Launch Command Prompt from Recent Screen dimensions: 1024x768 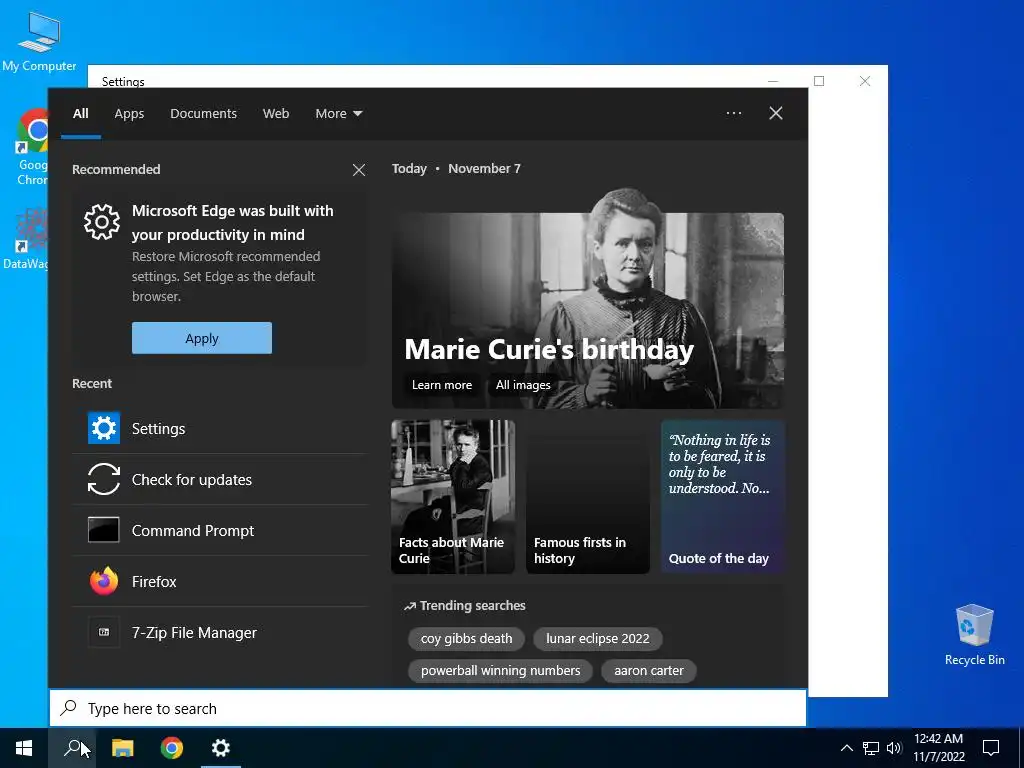(220, 530)
